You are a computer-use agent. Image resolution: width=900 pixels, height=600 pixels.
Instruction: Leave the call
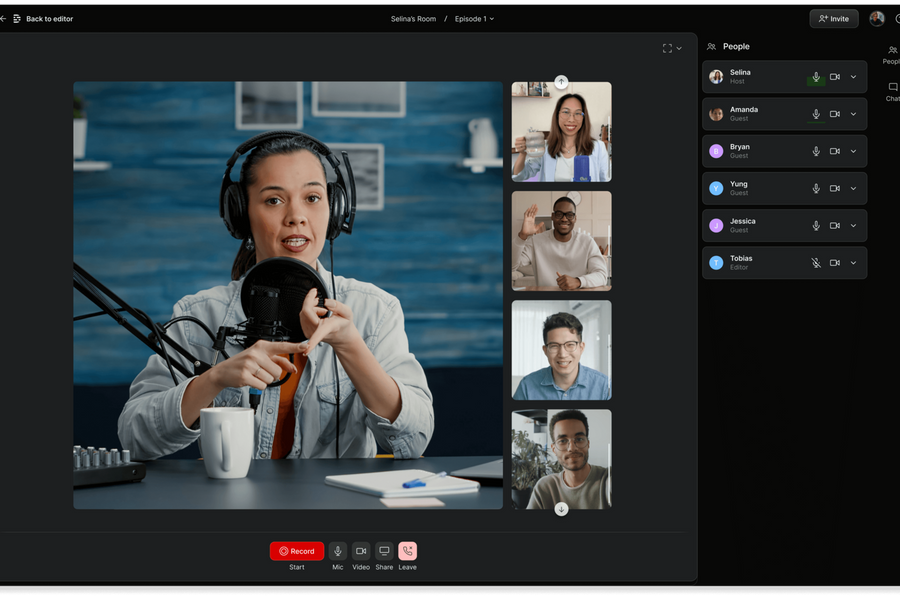[x=408, y=551]
